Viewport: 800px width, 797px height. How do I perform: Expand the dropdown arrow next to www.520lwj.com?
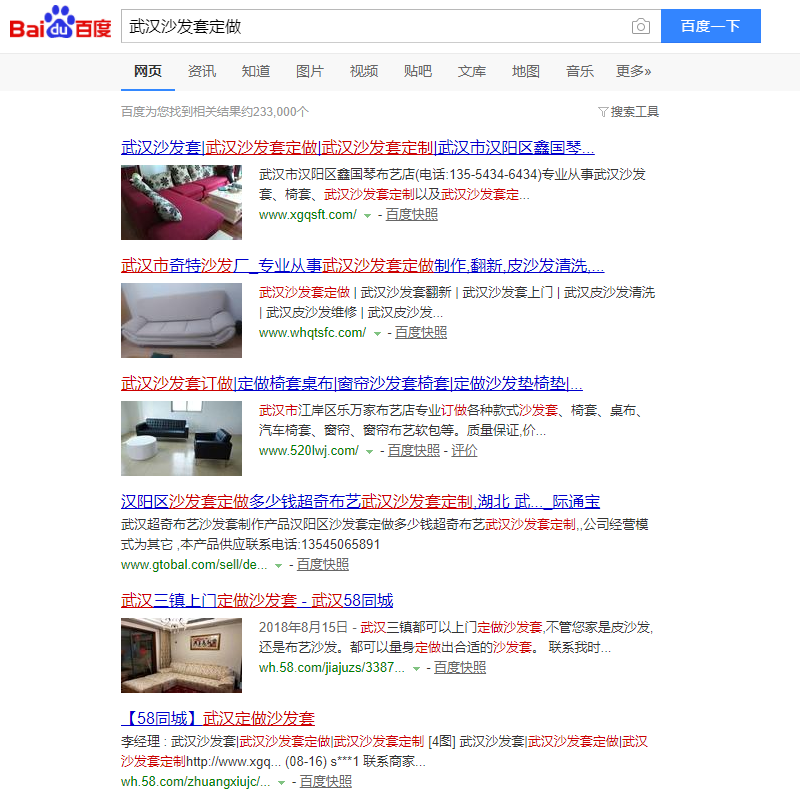[x=370, y=451]
